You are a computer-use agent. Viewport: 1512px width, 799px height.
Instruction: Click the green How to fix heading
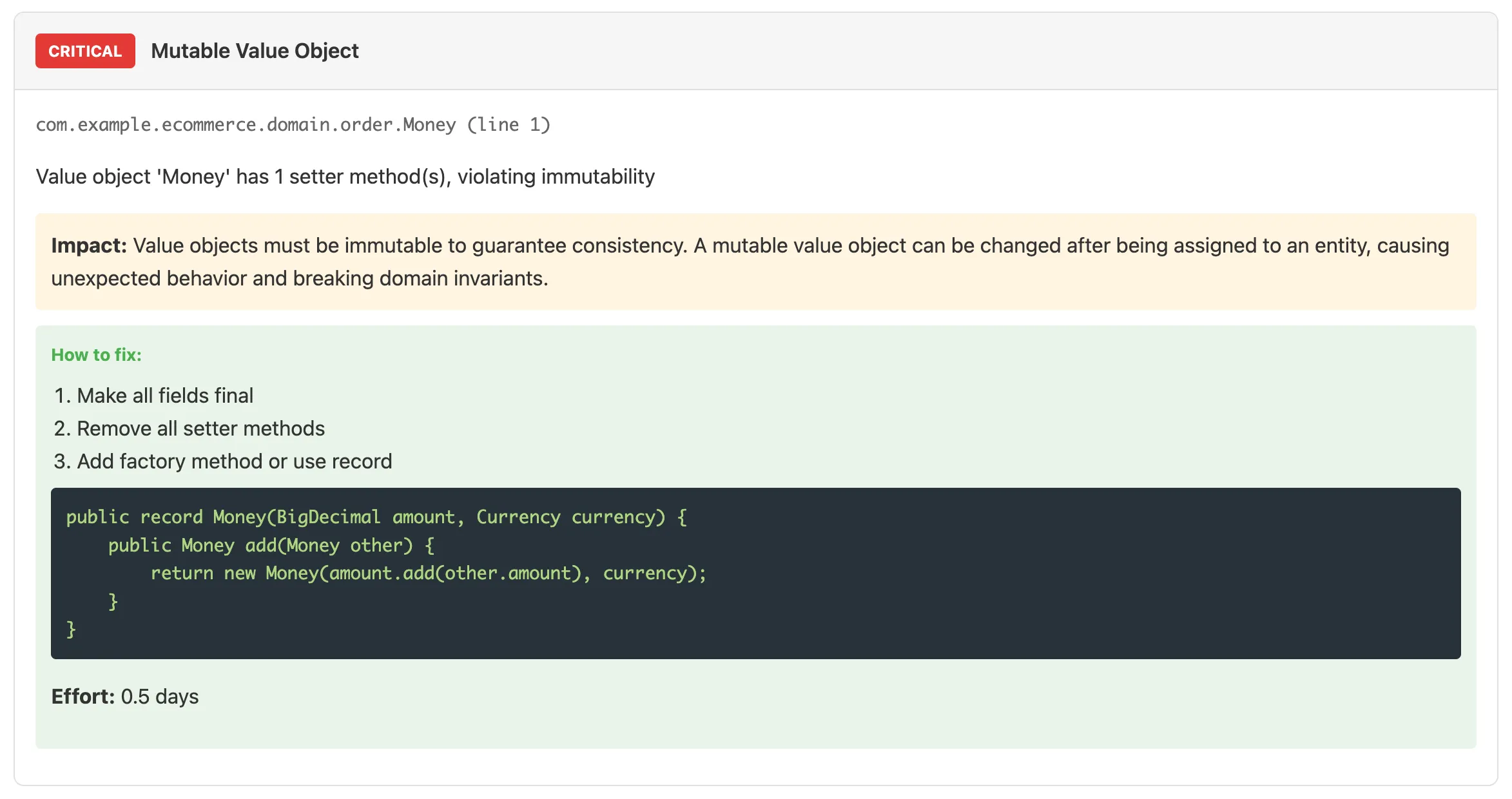[x=95, y=354]
